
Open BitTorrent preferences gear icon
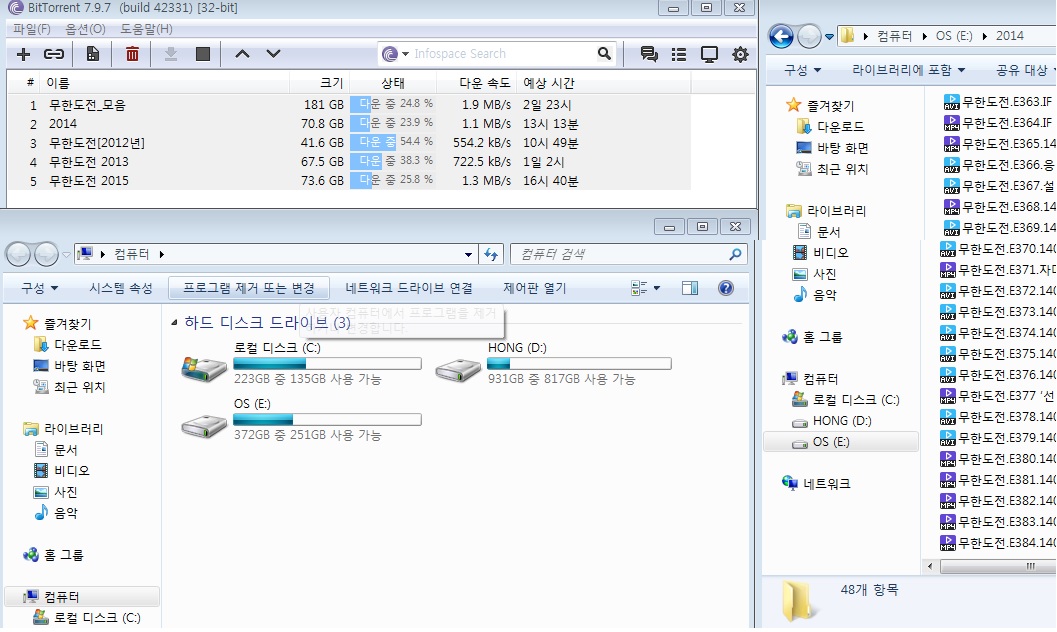pyautogui.click(x=740, y=55)
